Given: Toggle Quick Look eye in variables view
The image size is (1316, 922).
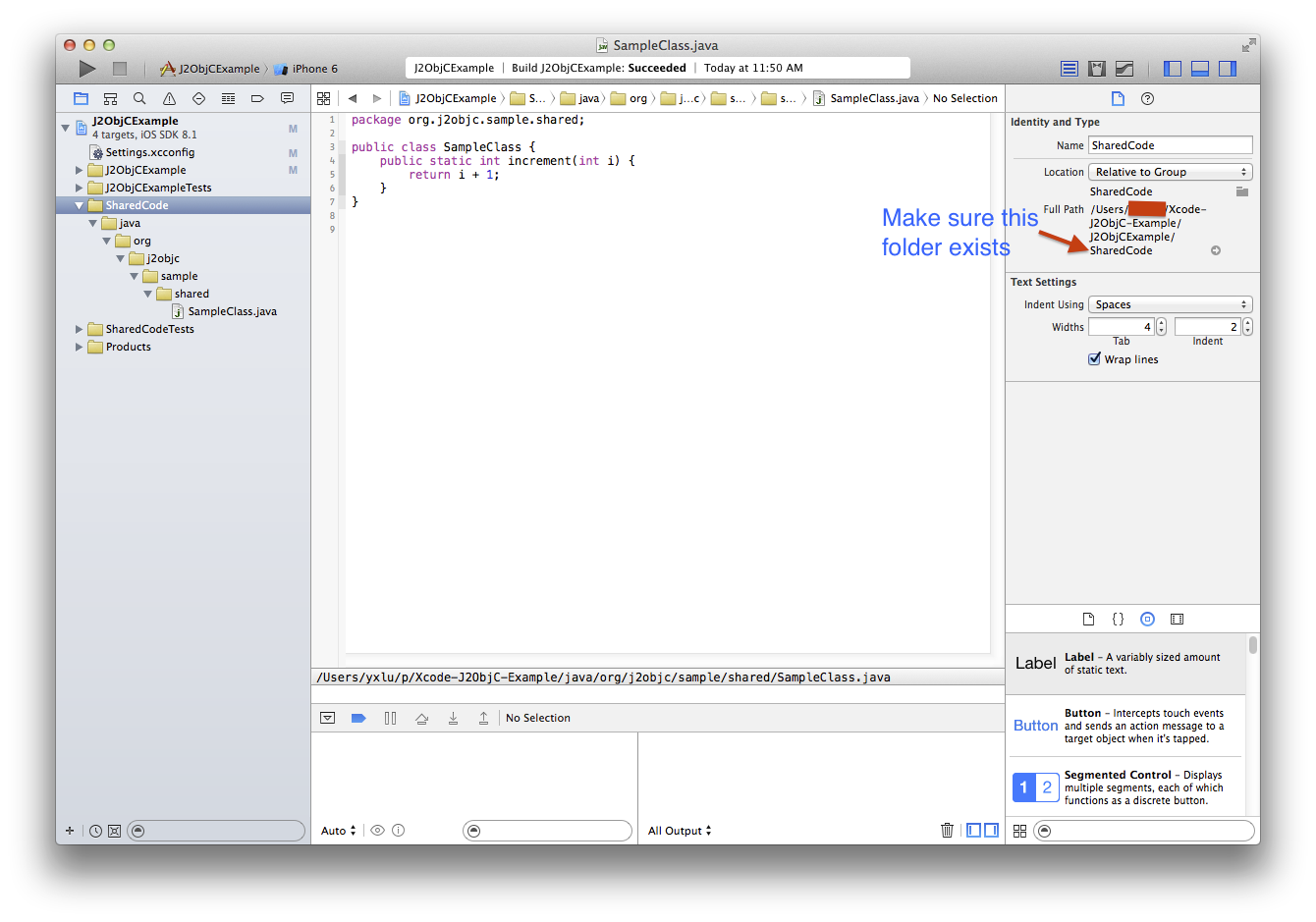Looking at the screenshot, I should (377, 830).
